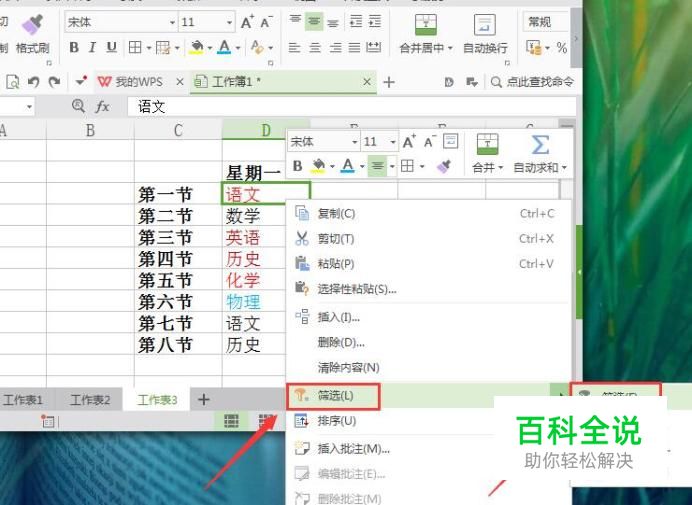Click font color A in mini toolbar
692x505 pixels.
(x=348, y=166)
